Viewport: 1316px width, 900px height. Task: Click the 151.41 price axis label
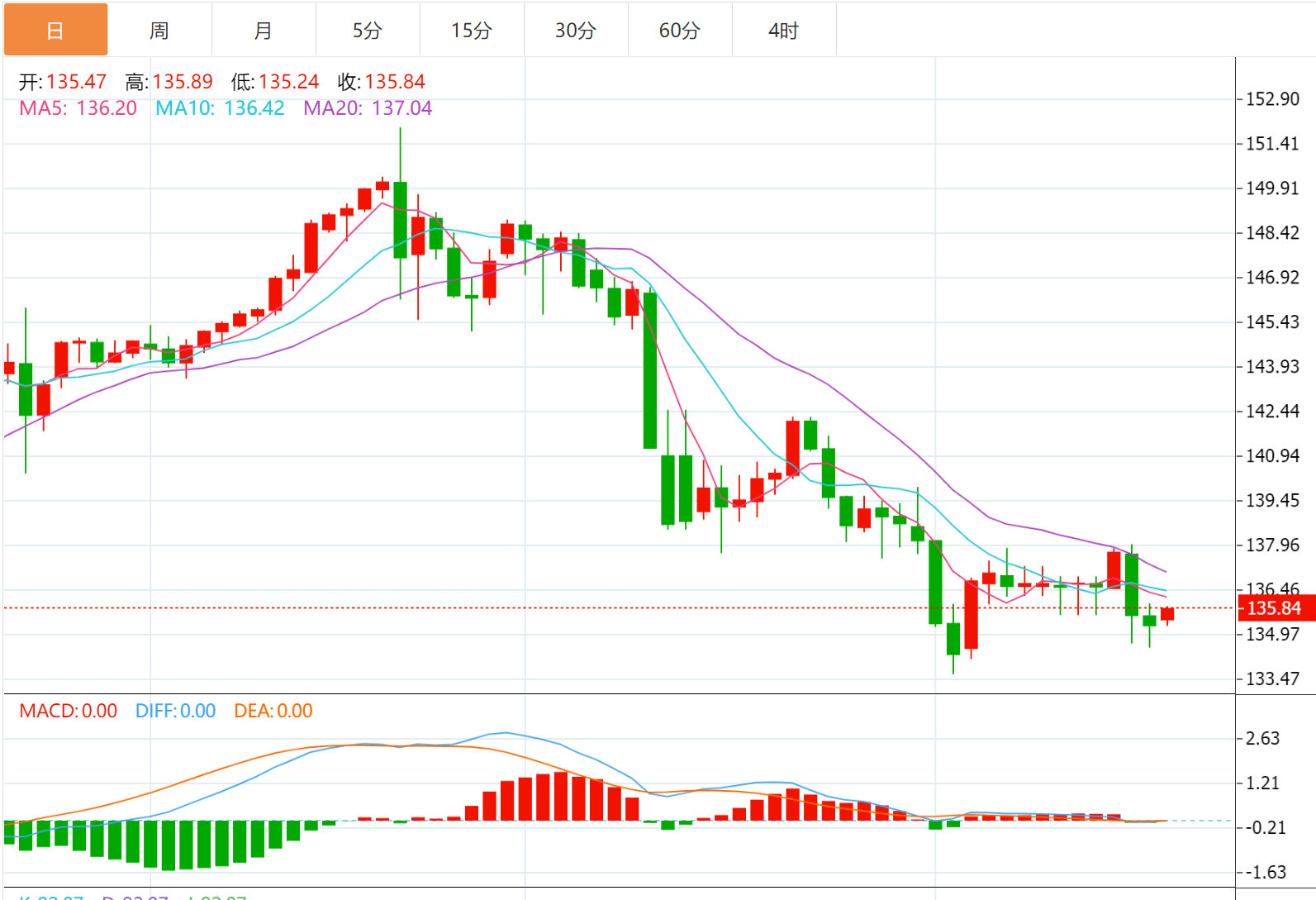(1272, 144)
